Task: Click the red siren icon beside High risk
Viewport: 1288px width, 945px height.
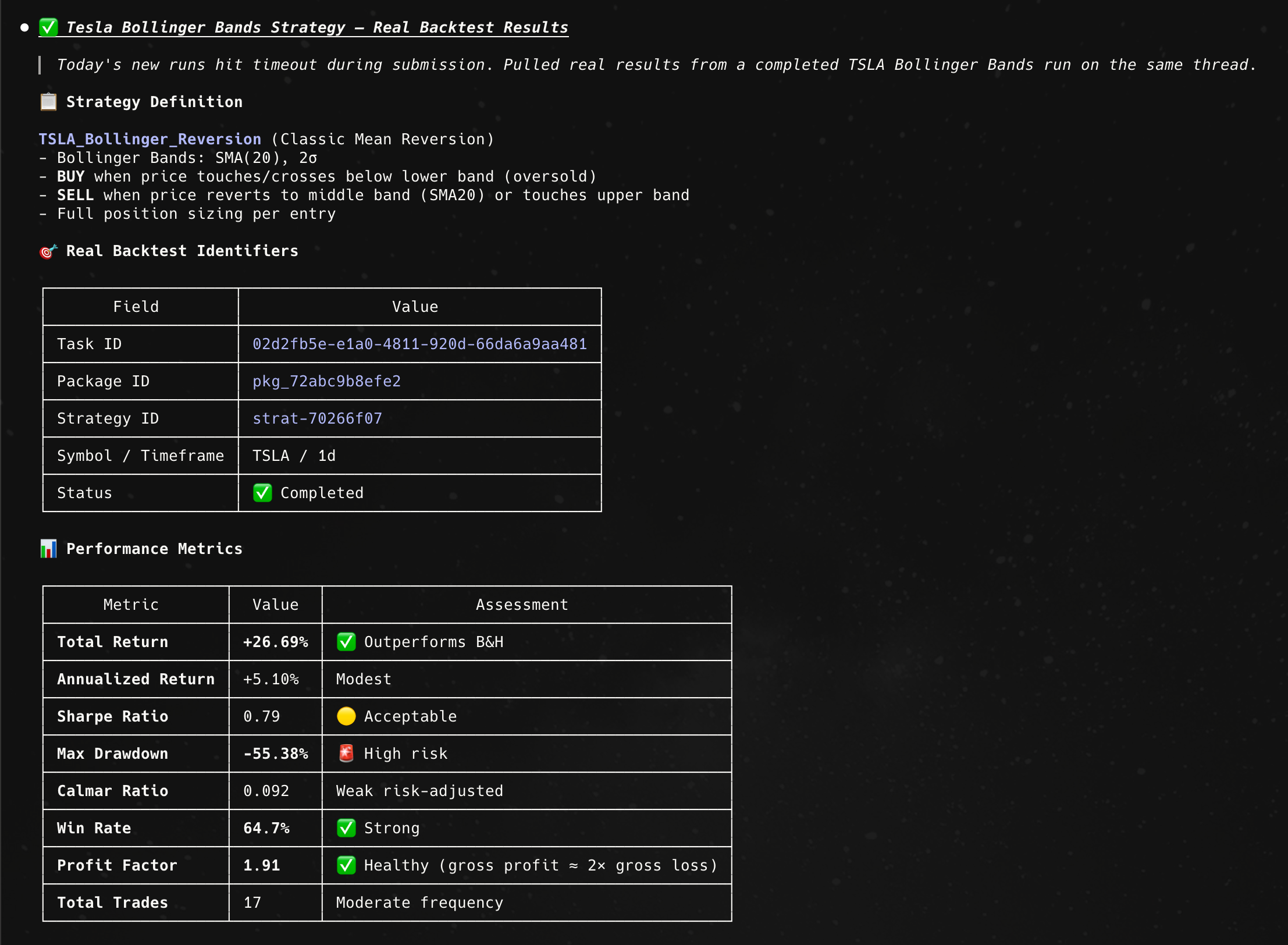Action: (x=346, y=754)
